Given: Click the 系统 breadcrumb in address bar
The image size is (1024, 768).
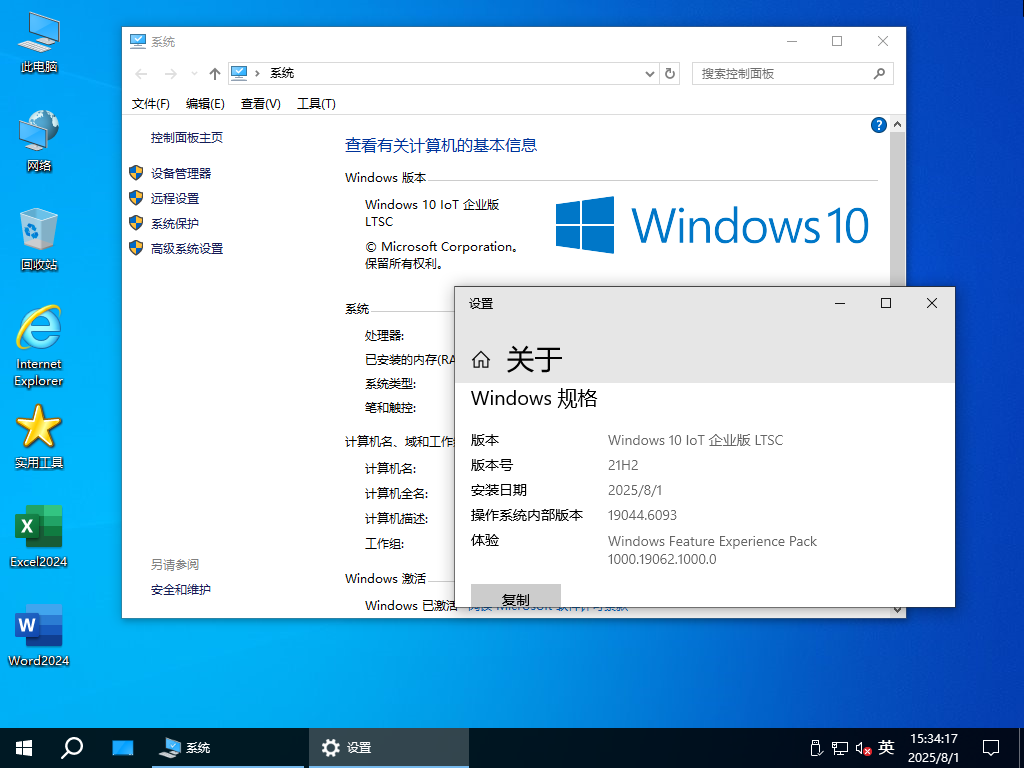Looking at the screenshot, I should (282, 73).
